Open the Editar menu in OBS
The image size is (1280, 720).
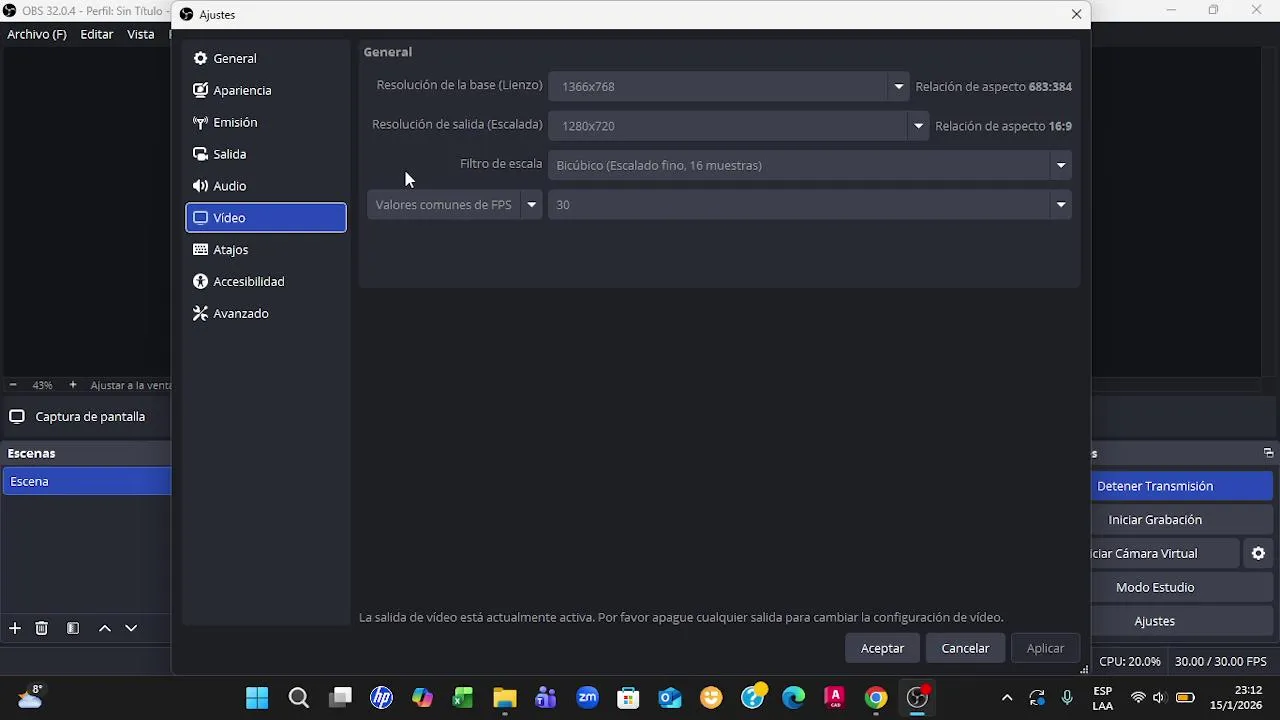click(97, 34)
